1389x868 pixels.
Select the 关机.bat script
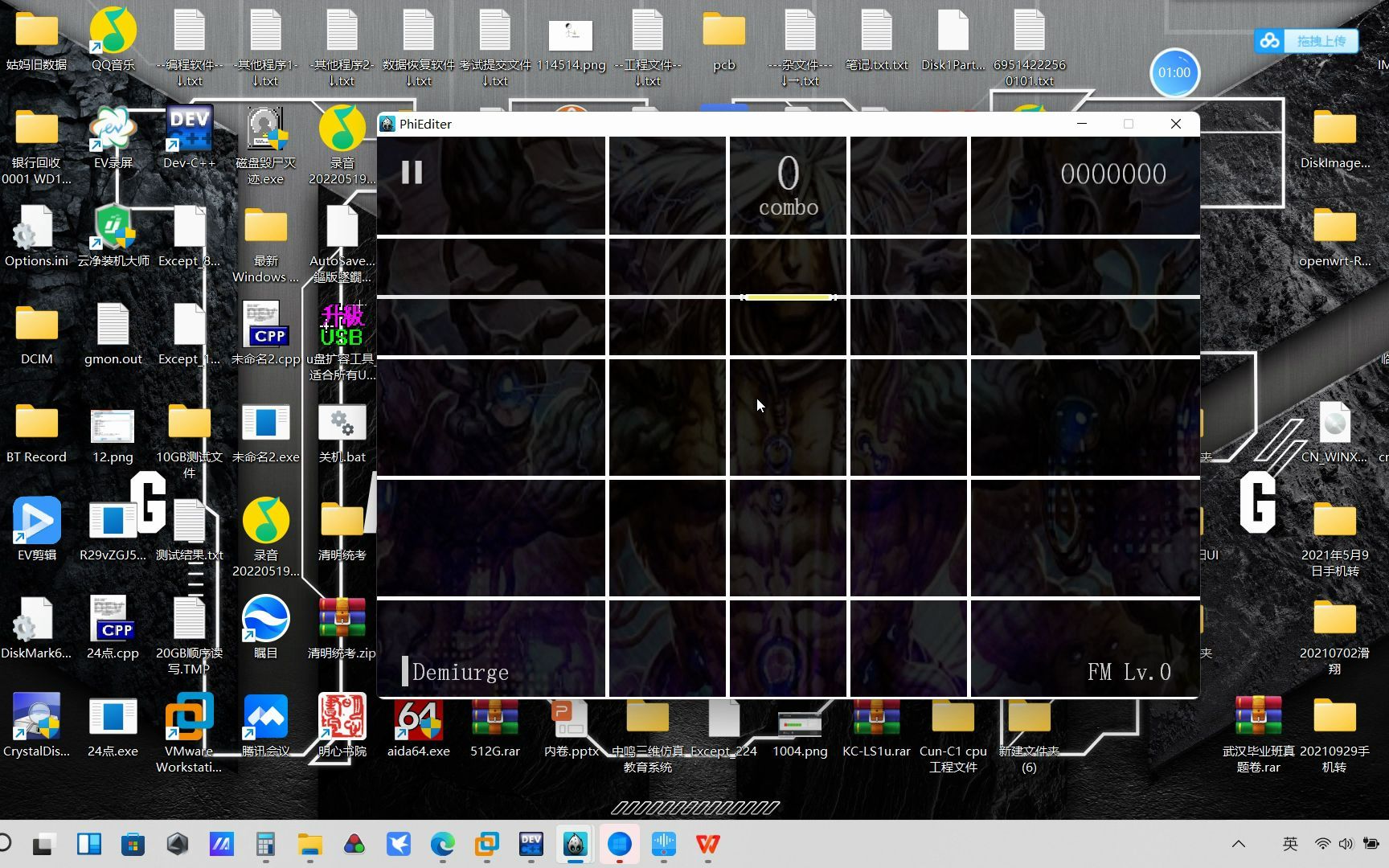pyautogui.click(x=342, y=431)
